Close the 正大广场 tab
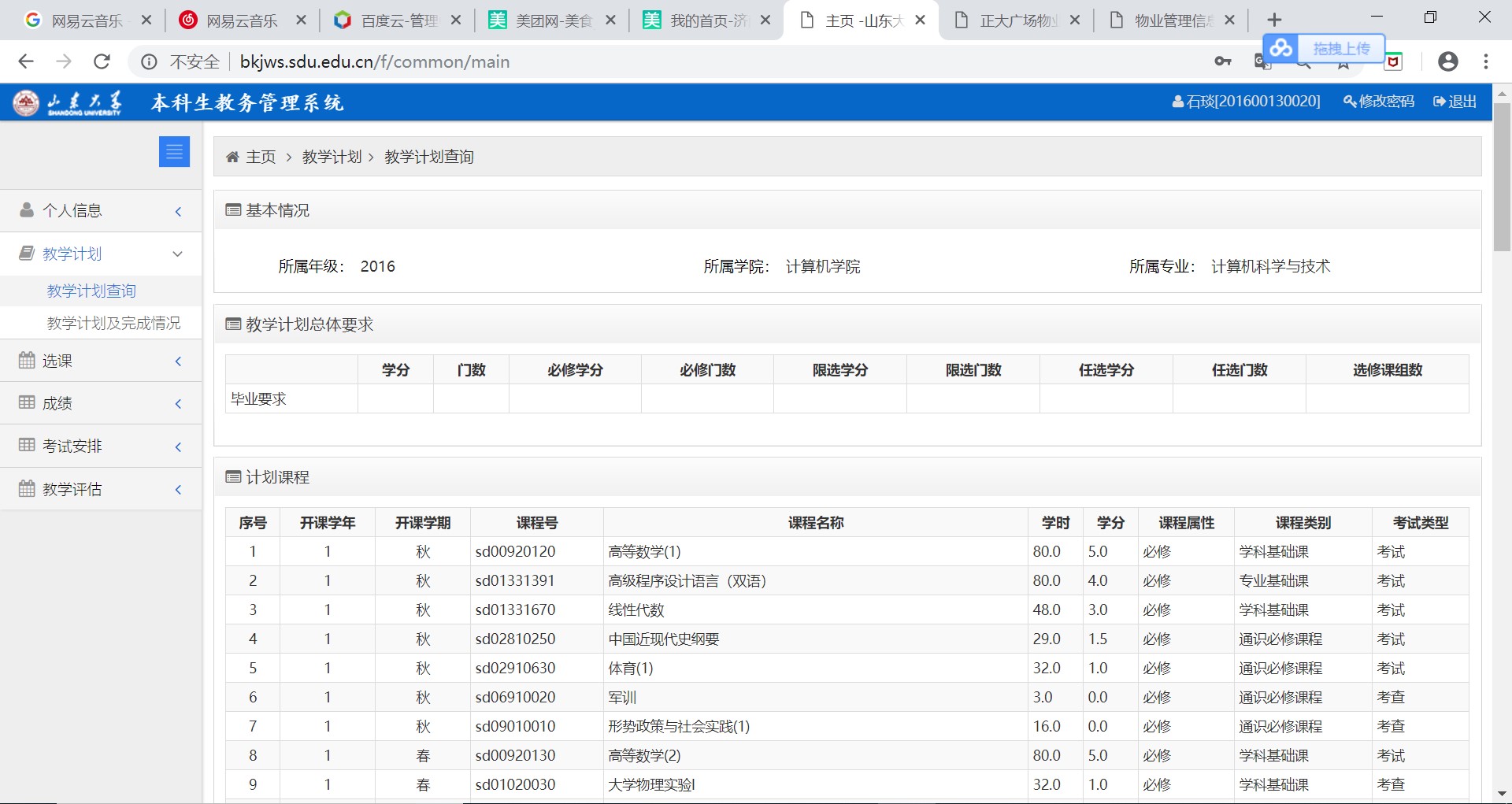This screenshot has height=804, width=1512. click(1074, 20)
